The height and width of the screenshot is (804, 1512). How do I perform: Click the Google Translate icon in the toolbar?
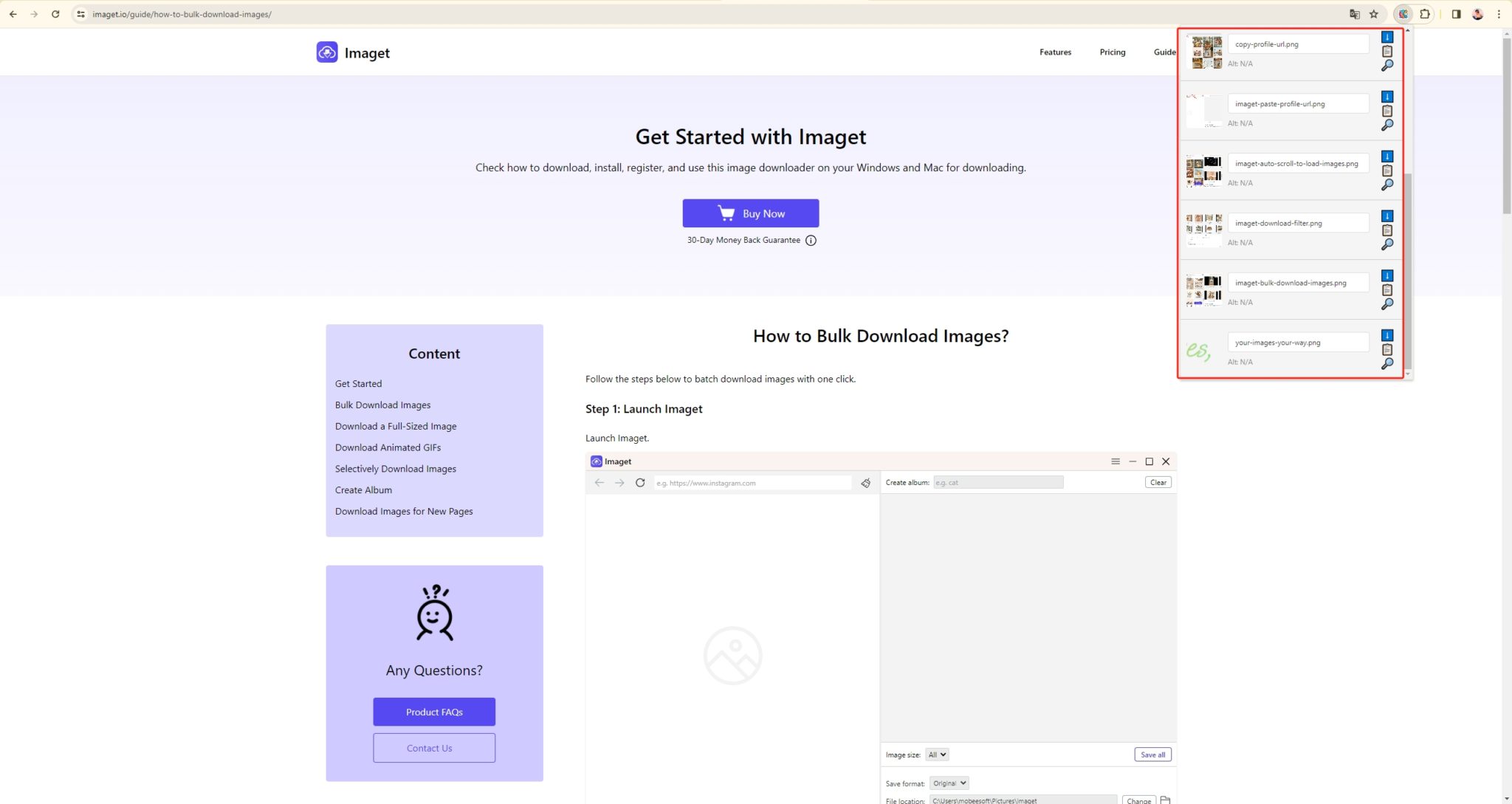[x=1354, y=13]
